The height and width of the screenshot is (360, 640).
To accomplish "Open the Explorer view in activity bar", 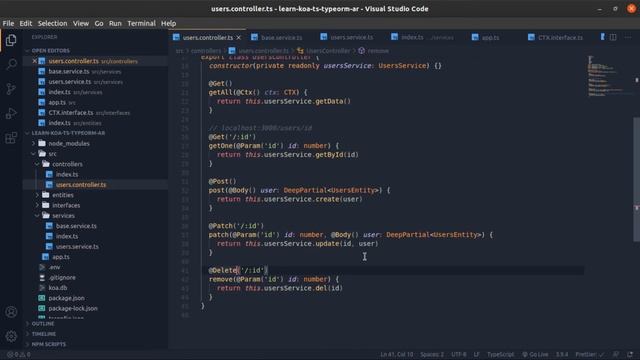I will (x=11, y=40).
